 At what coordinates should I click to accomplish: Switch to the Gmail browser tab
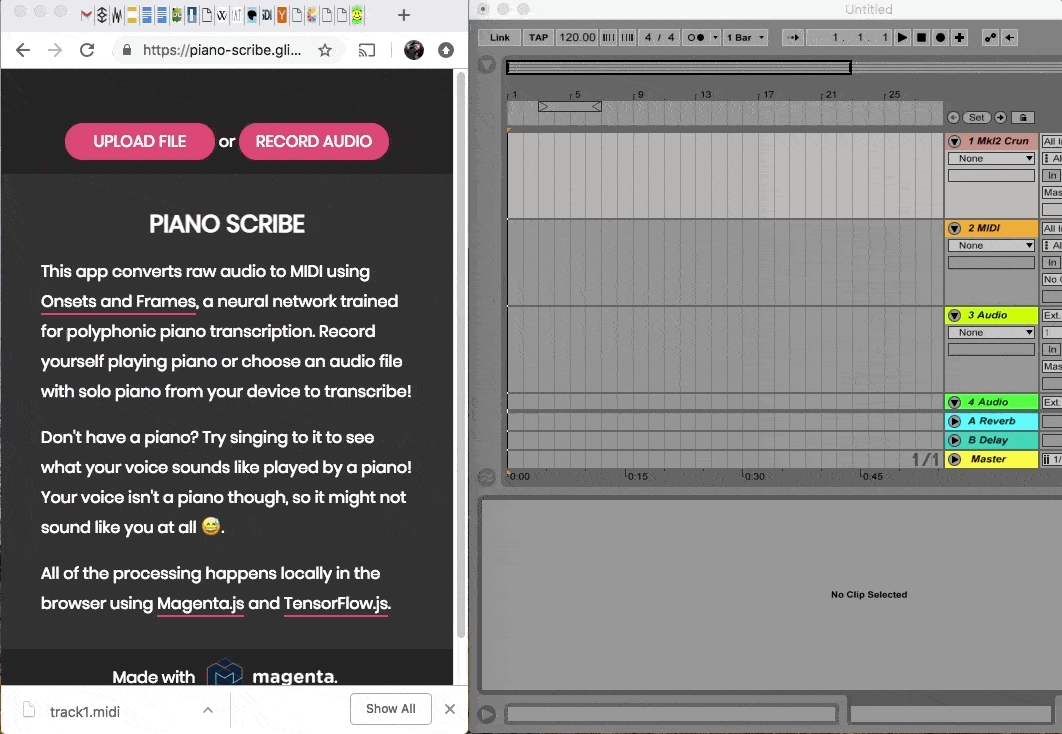pyautogui.click(x=86, y=15)
